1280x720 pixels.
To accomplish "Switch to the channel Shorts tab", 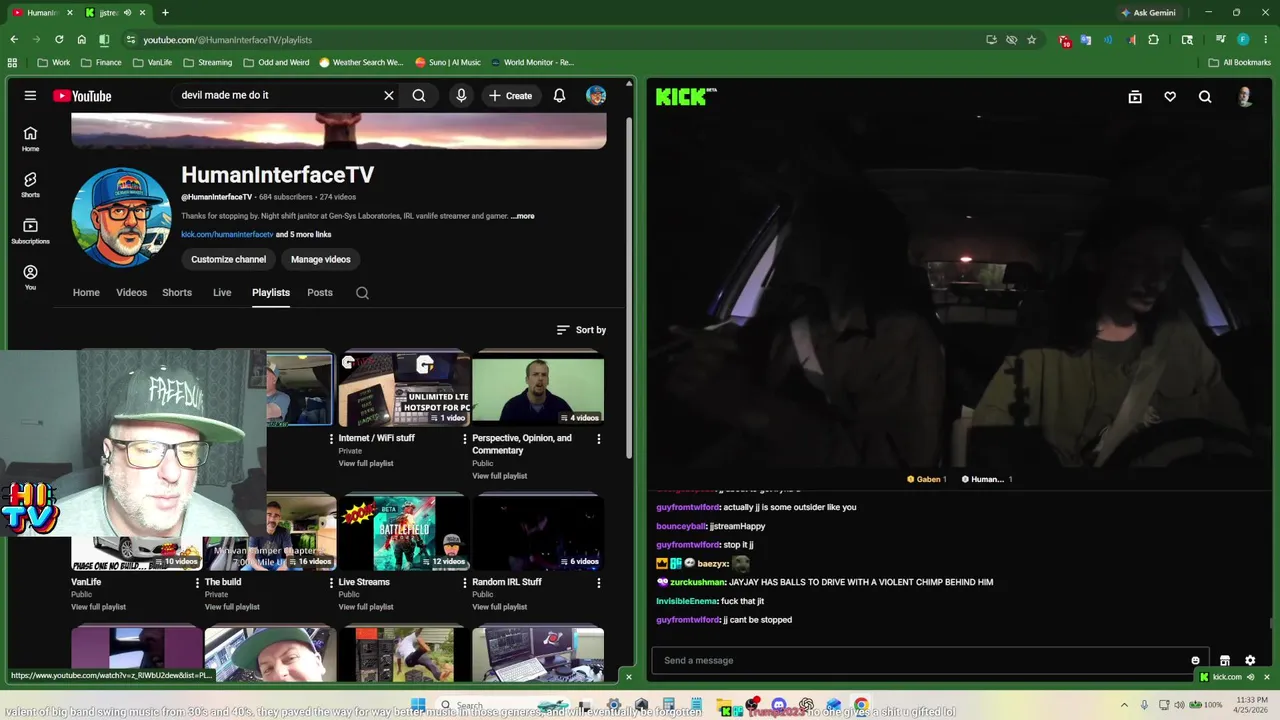I will (177, 293).
